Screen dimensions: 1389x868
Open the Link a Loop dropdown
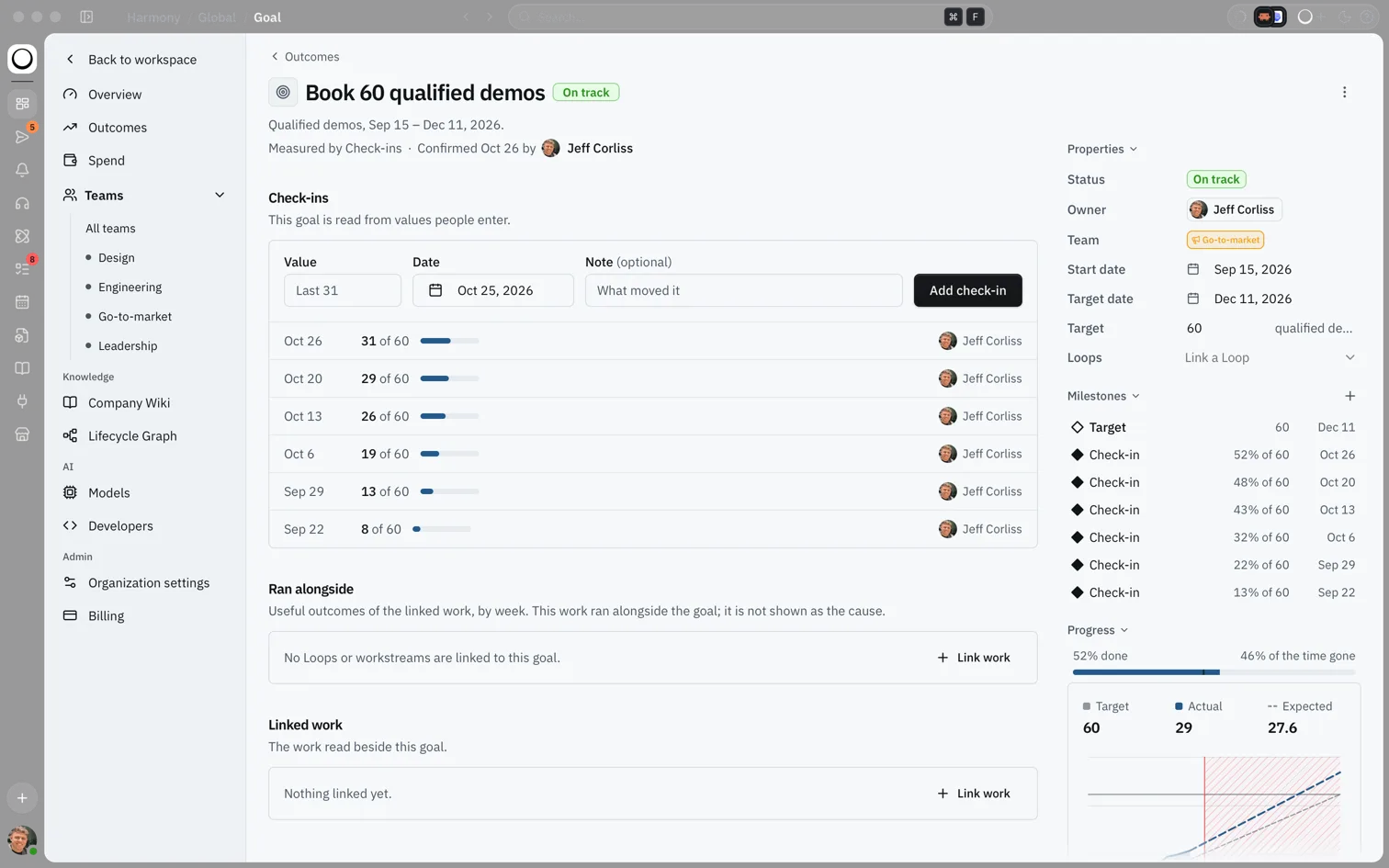(x=1270, y=357)
